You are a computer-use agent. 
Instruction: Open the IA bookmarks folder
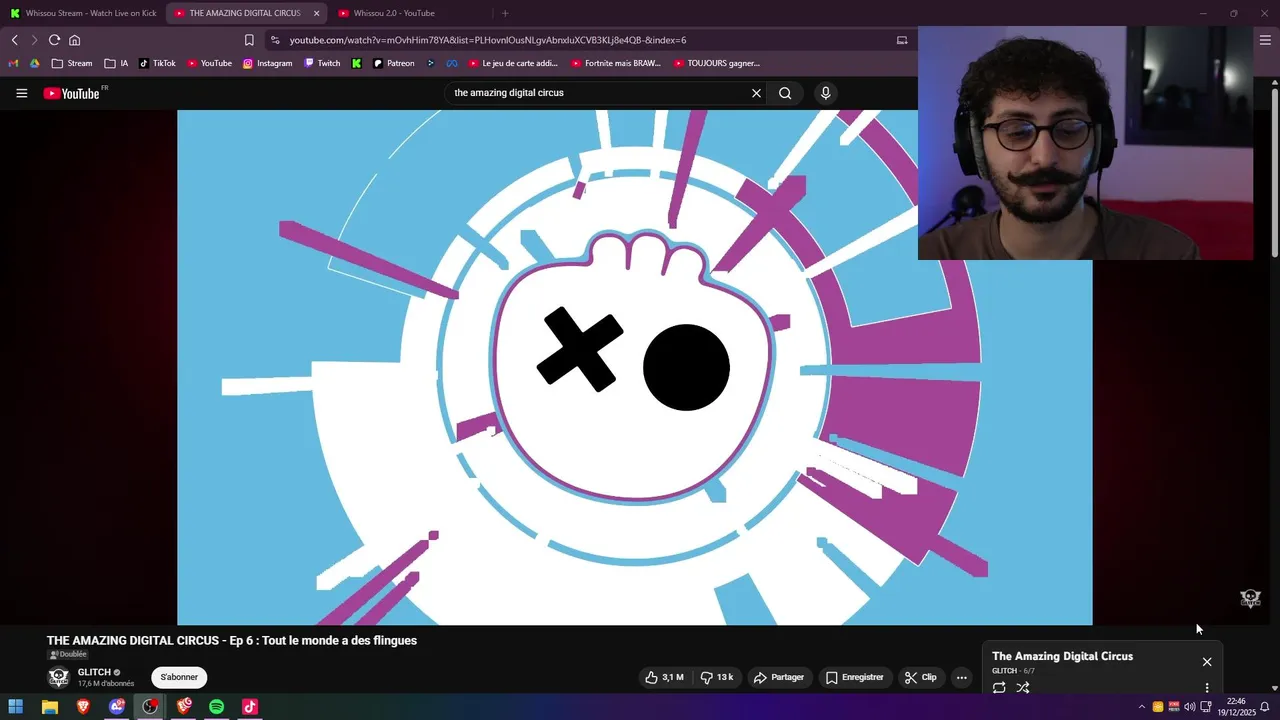116,63
